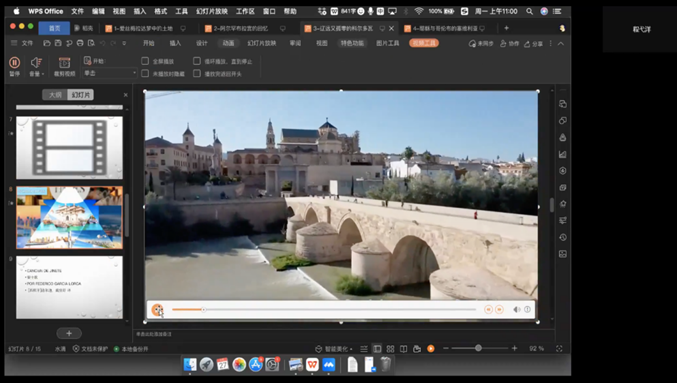Open the 动画 ribbon tab

click(x=228, y=43)
